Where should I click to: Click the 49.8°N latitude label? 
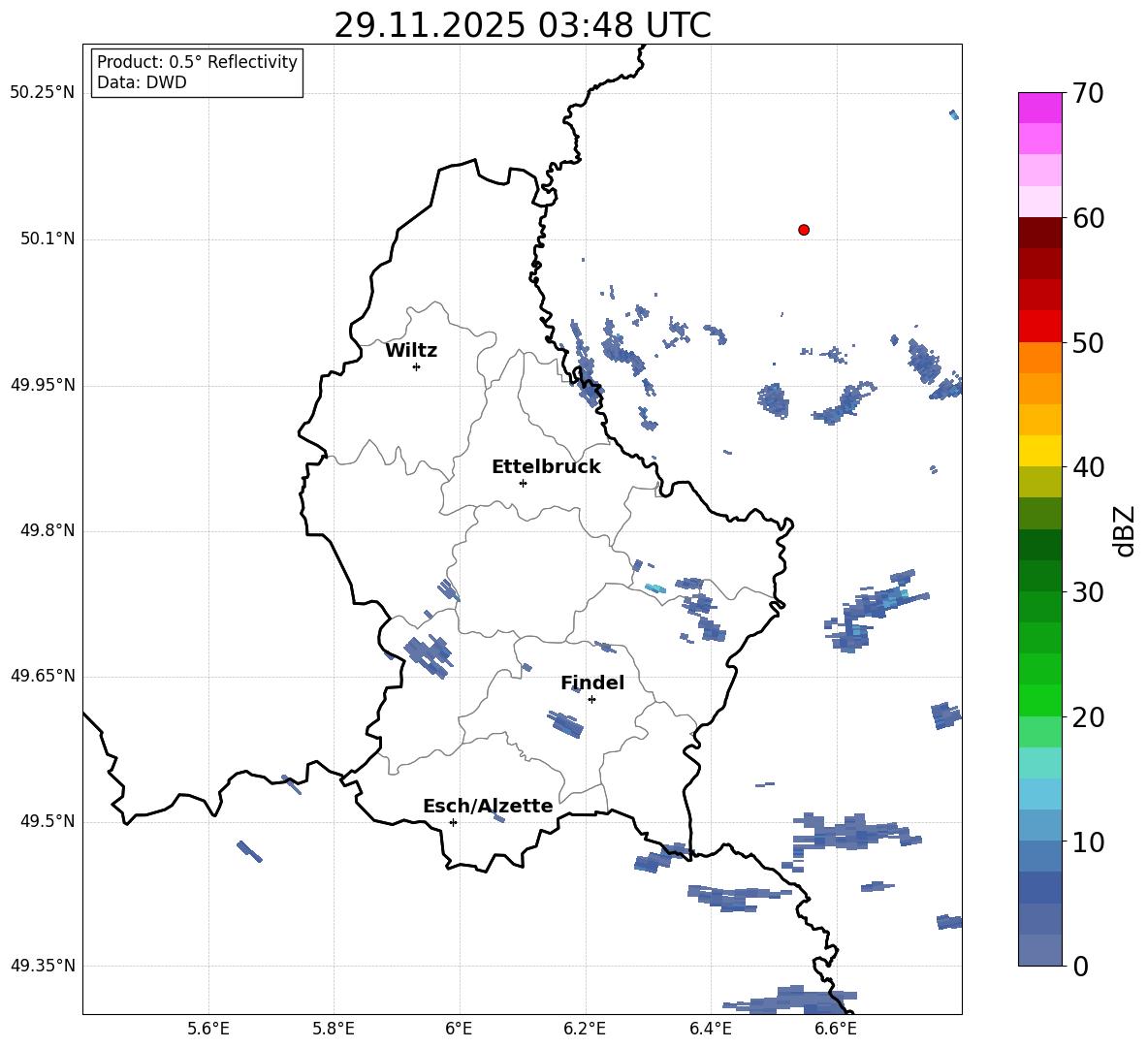pos(48,530)
